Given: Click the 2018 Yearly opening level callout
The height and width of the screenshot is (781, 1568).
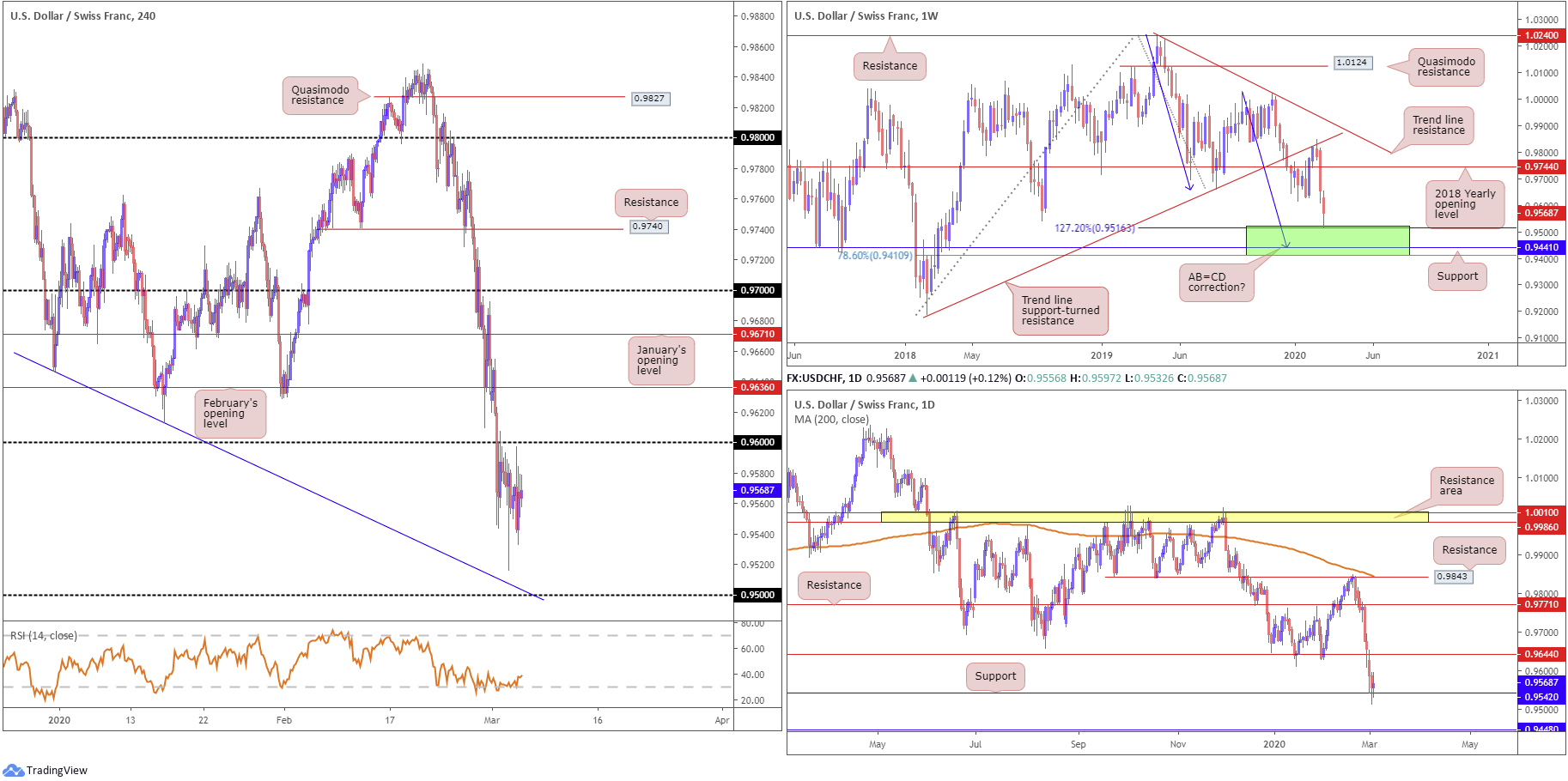Looking at the screenshot, I should click(1465, 204).
